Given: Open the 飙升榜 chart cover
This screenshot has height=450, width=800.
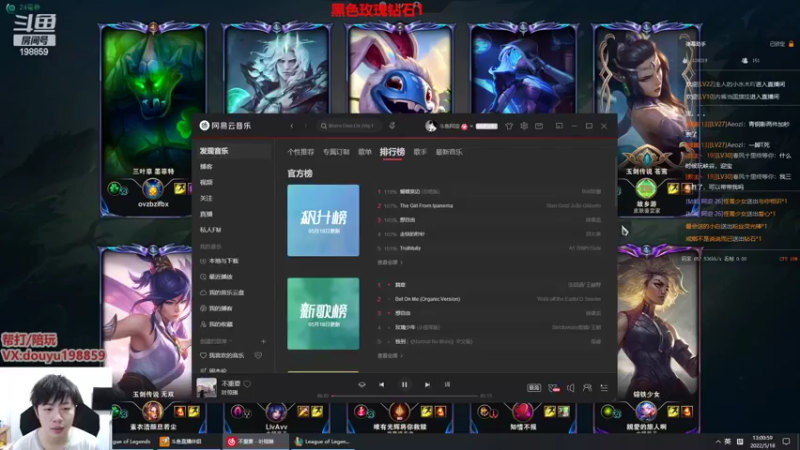Looking at the screenshot, I should tap(323, 220).
